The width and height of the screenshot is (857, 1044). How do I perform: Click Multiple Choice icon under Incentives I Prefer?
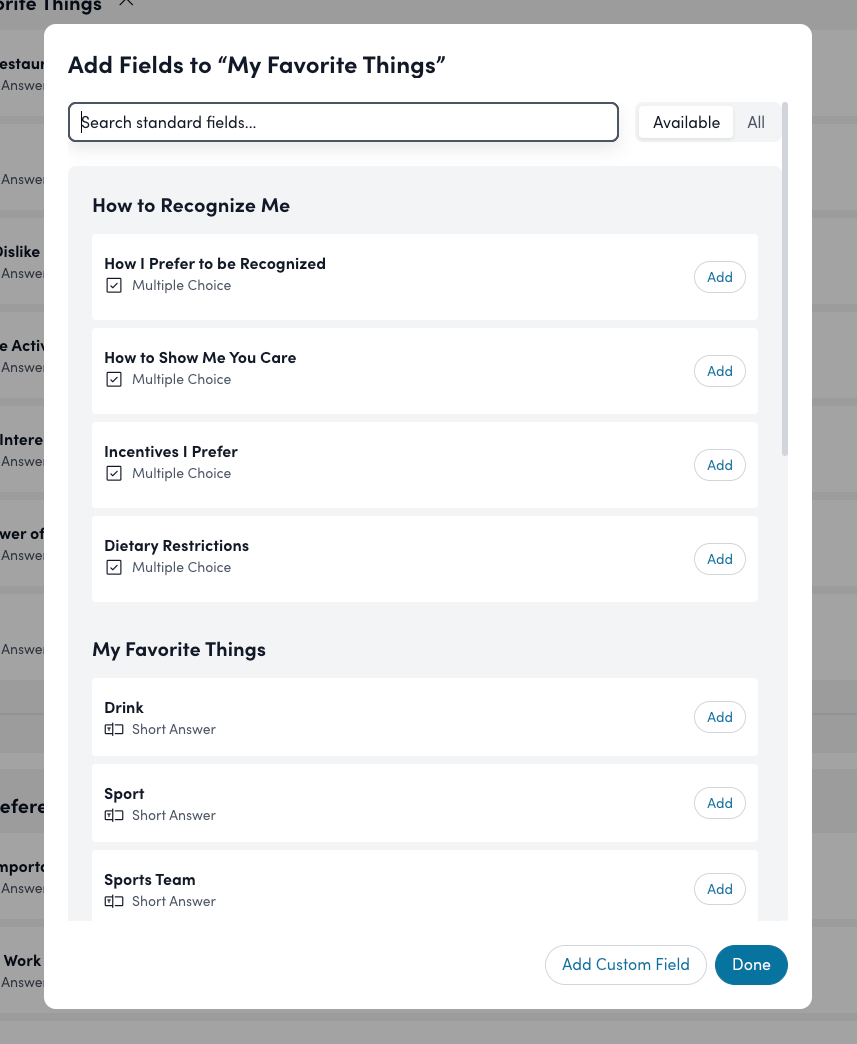(114, 474)
